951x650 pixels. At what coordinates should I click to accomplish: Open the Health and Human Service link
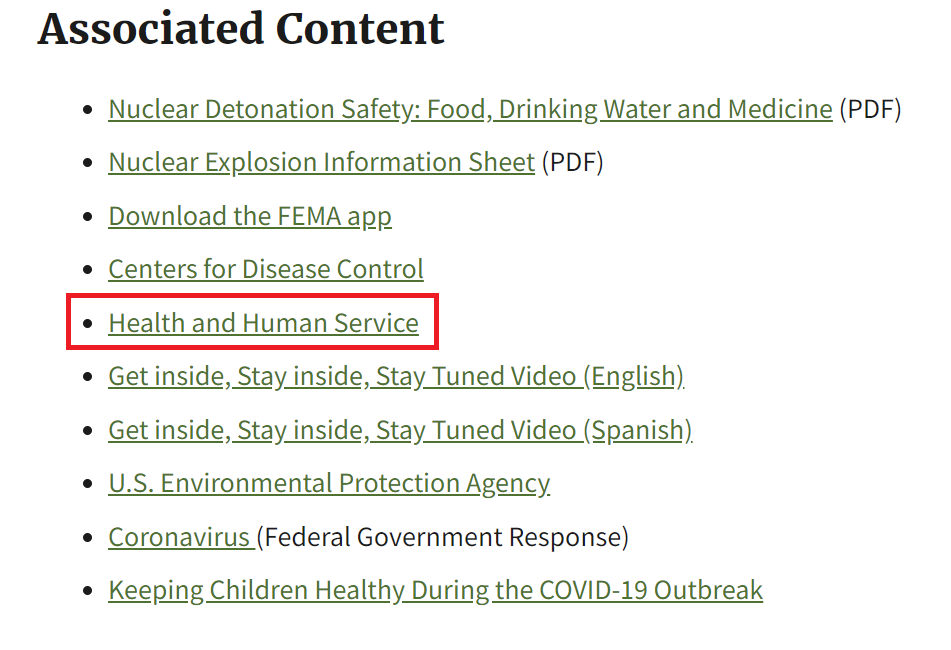pos(263,323)
